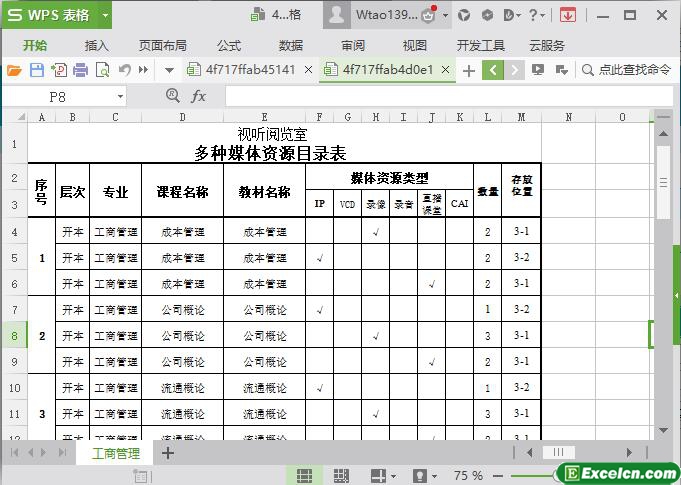Select row 8 header
681x485 pixels.
click(15, 335)
